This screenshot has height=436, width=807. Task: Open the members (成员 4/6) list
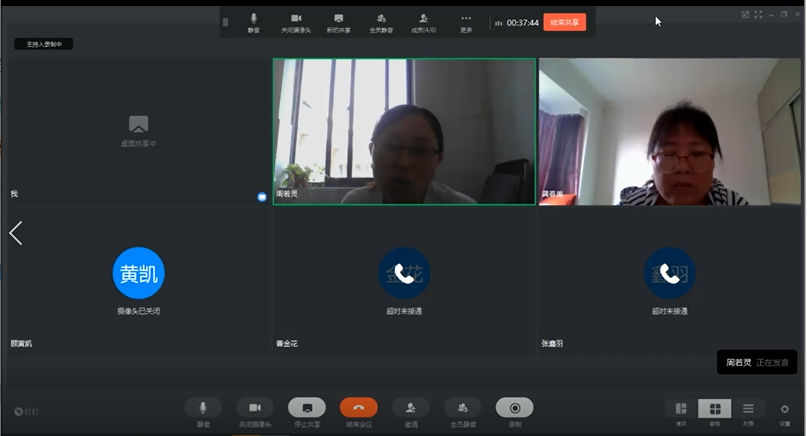pyautogui.click(x=424, y=20)
